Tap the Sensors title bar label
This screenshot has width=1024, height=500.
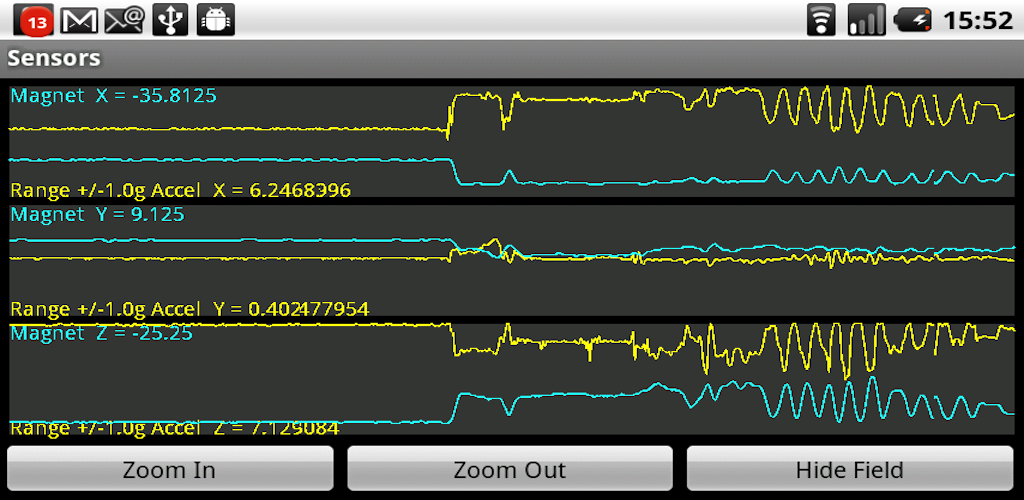[54, 58]
